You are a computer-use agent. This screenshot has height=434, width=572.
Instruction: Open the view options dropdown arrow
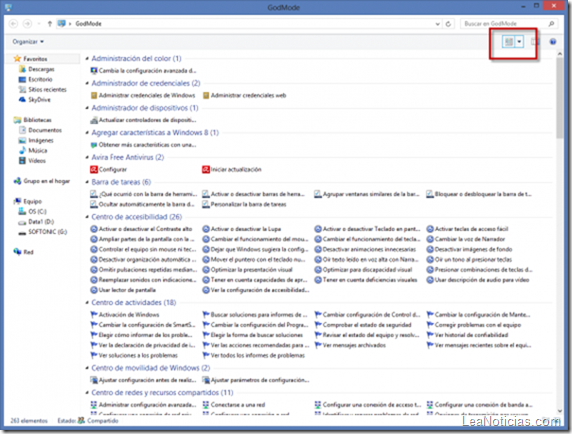519,42
